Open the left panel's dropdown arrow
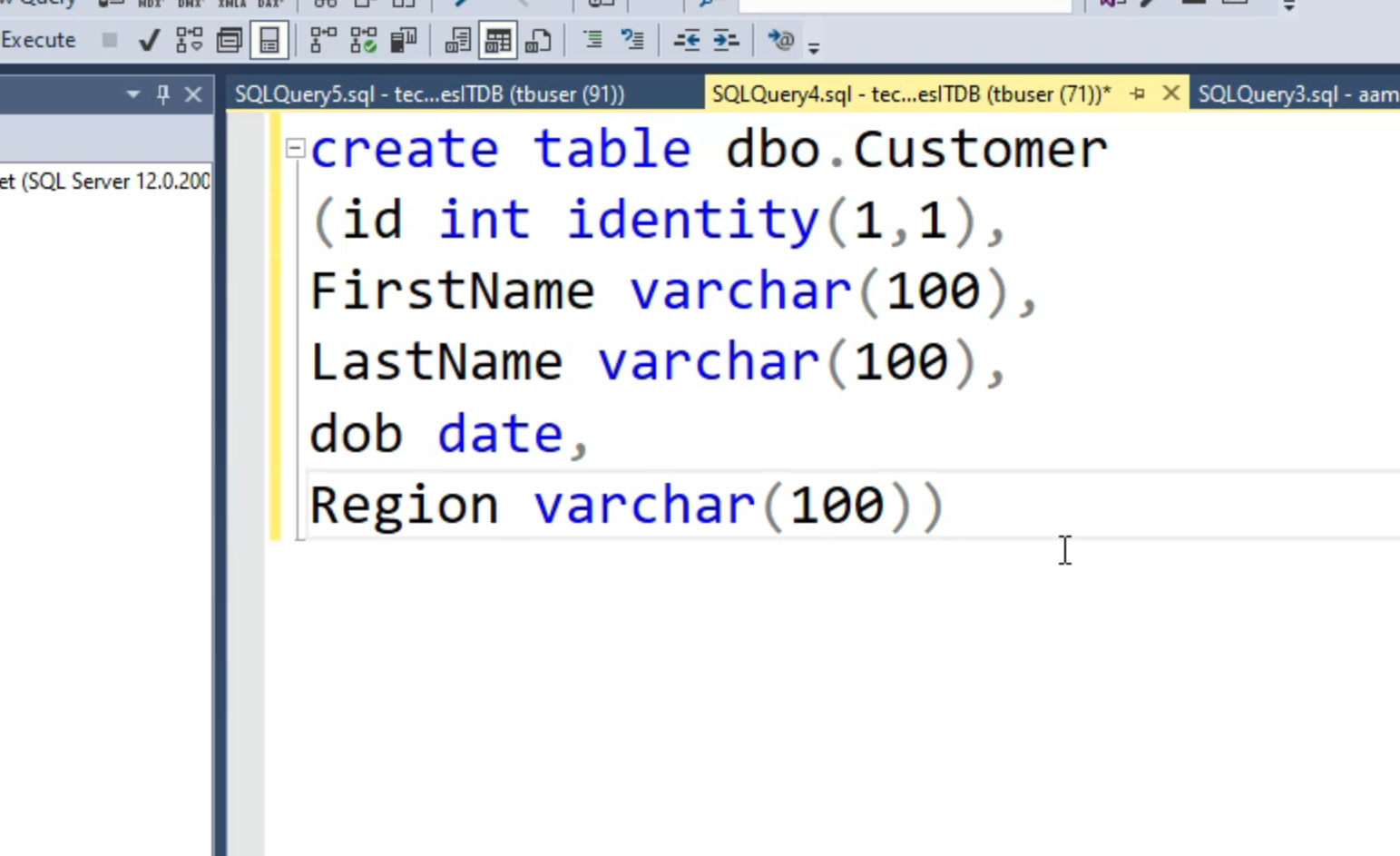The height and width of the screenshot is (856, 1400). [x=132, y=93]
